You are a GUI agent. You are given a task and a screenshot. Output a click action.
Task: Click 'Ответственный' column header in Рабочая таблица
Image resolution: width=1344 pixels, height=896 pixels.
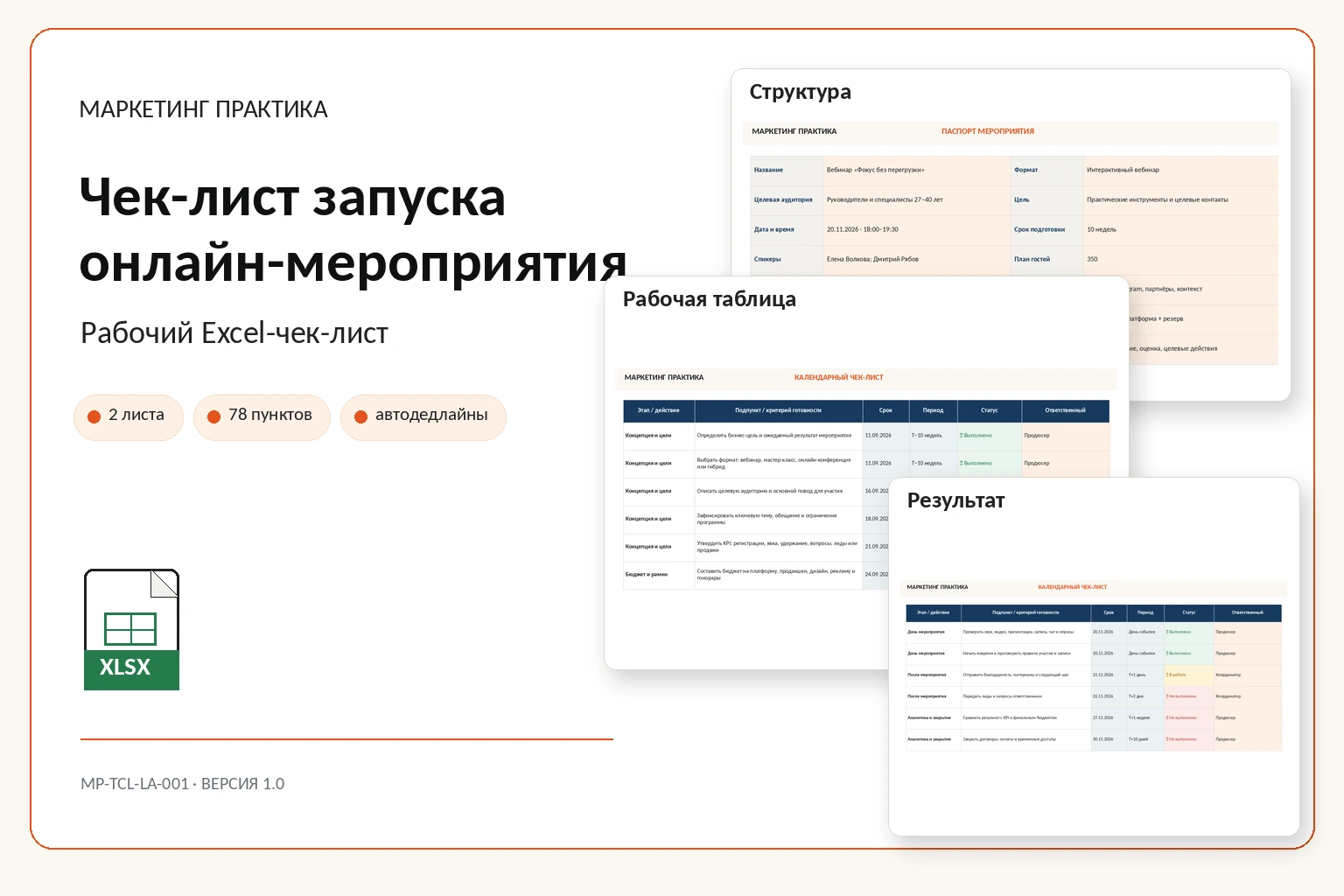pos(1065,410)
